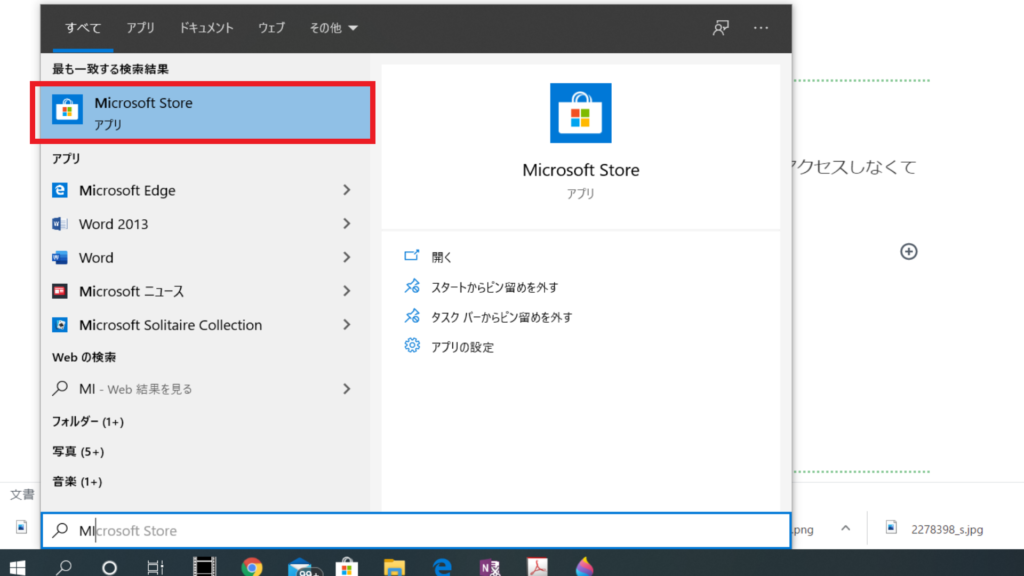Expand the Word result arrow
Viewport: 1024px width, 576px height.
point(346,257)
